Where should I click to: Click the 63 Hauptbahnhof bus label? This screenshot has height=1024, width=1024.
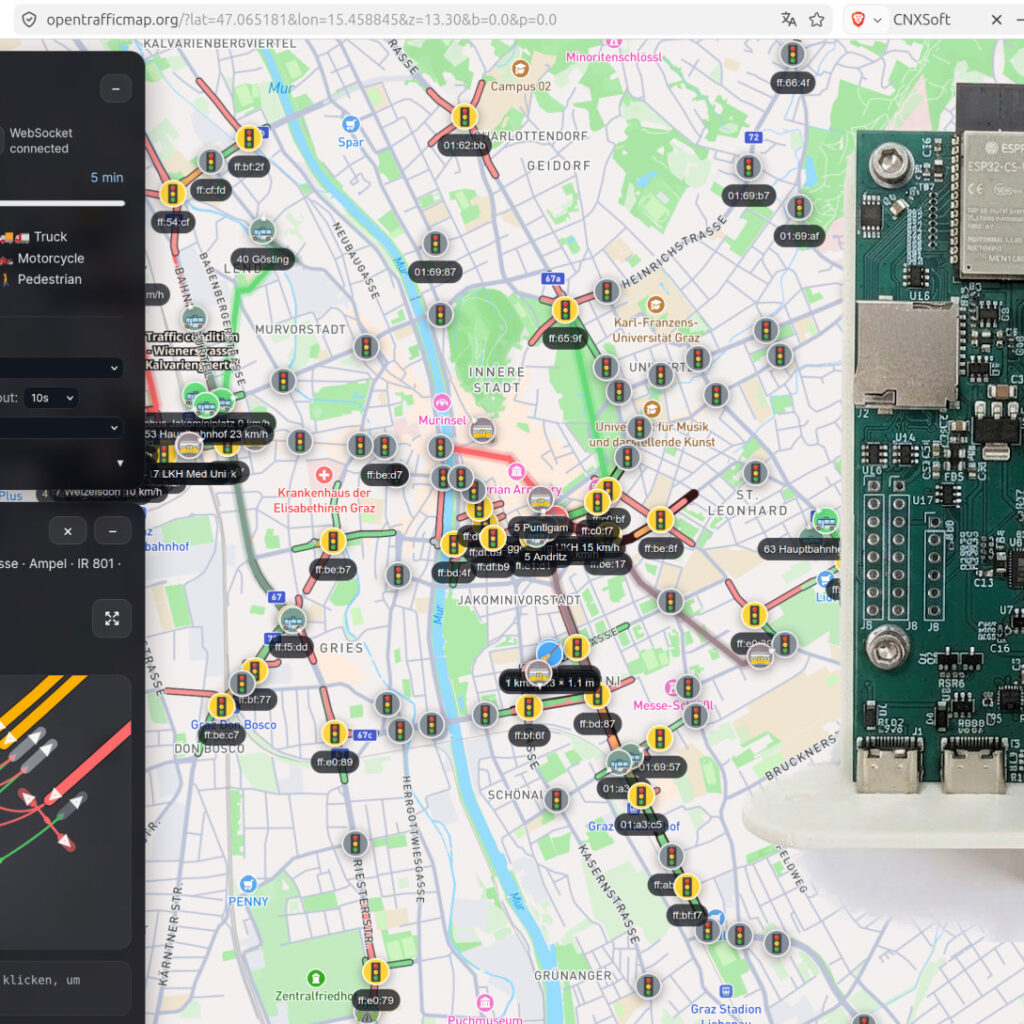point(801,549)
